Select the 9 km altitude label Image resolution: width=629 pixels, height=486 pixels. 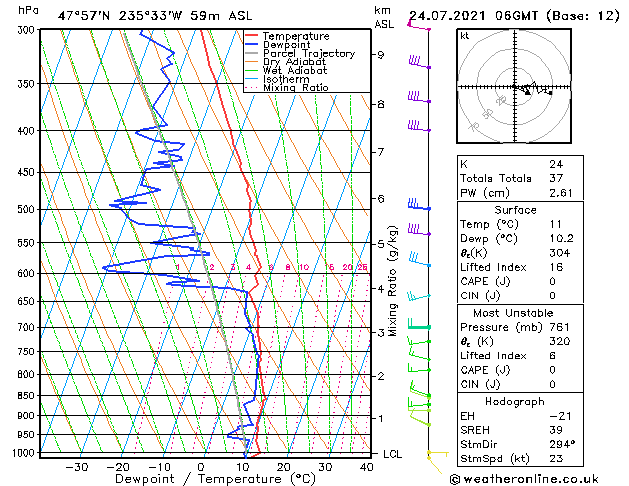[381, 55]
